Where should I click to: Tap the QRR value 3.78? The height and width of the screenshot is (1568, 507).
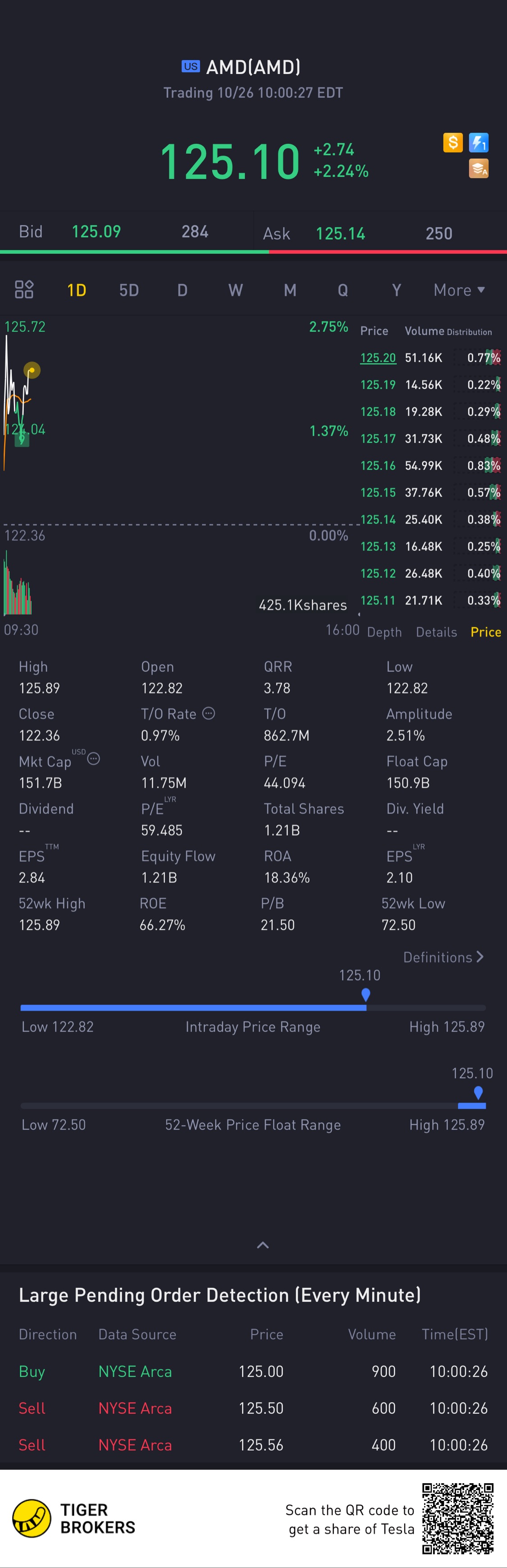277,688
